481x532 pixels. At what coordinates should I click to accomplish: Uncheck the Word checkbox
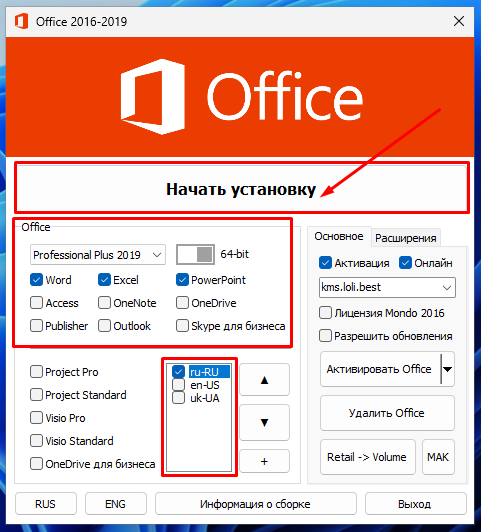tap(36, 280)
